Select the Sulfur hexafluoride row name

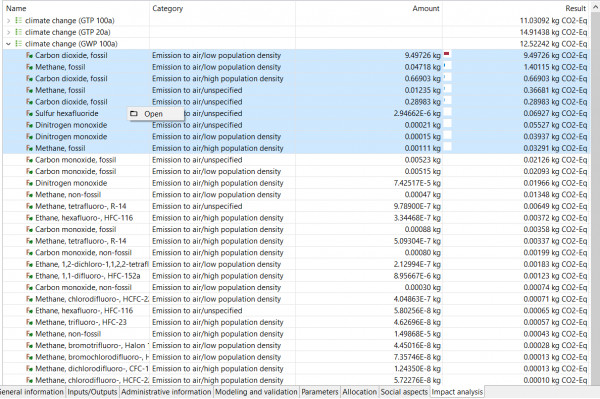click(x=67, y=114)
